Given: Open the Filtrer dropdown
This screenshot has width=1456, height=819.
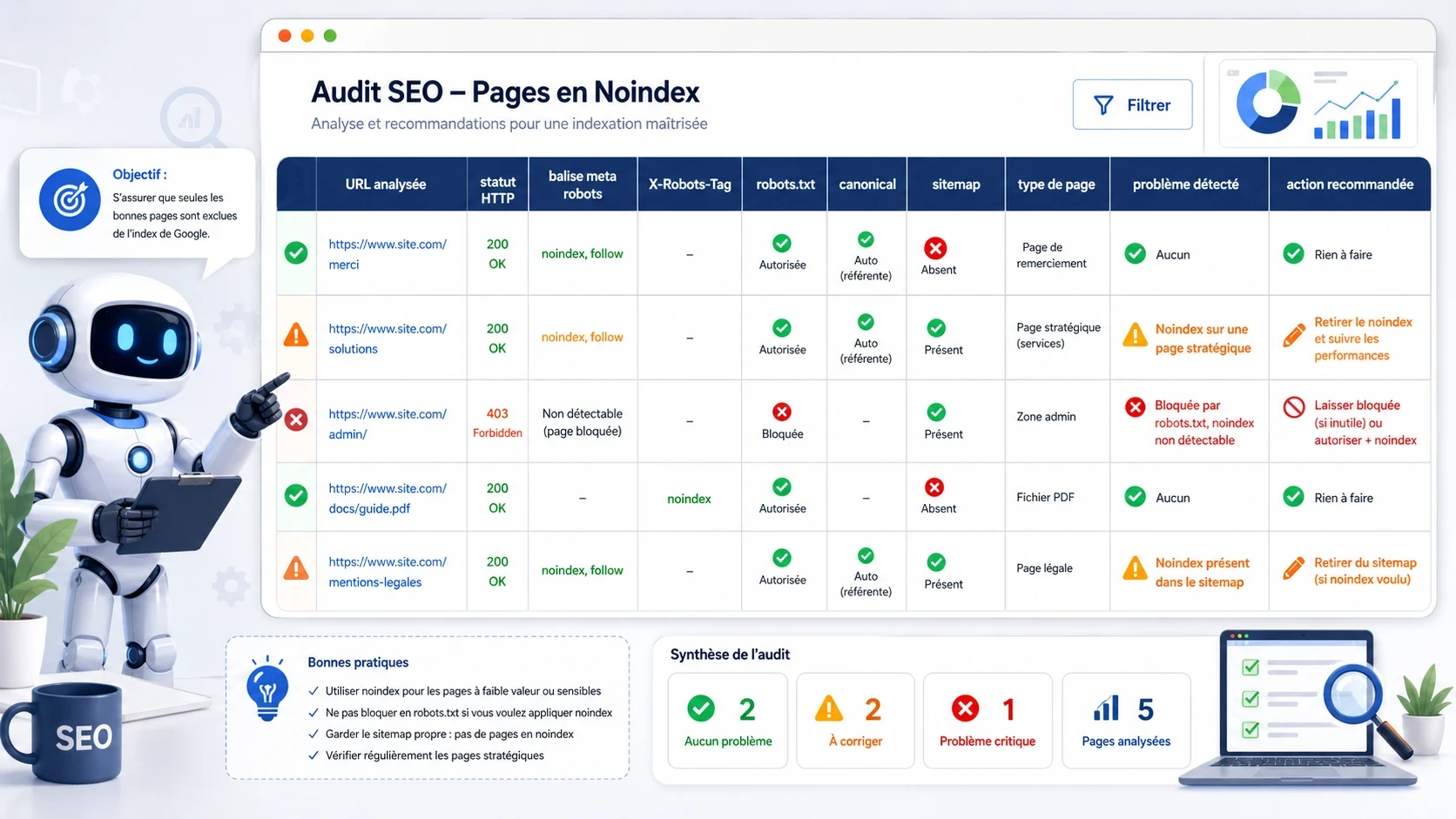Looking at the screenshot, I should click(1132, 104).
